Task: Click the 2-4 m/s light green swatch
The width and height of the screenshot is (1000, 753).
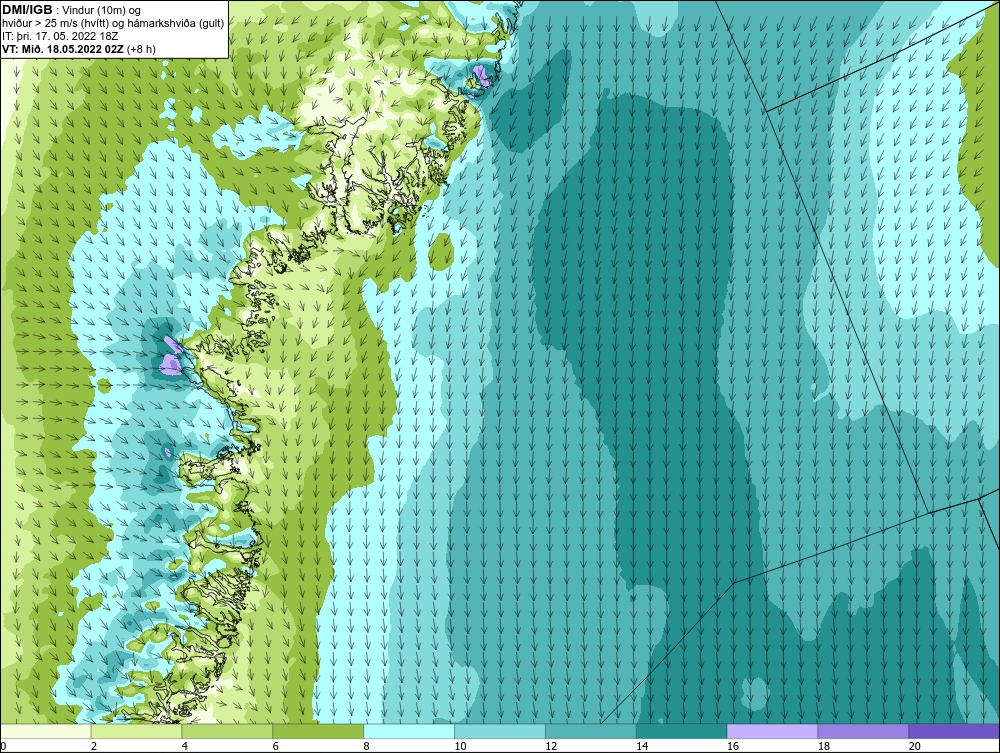Action: point(136,731)
